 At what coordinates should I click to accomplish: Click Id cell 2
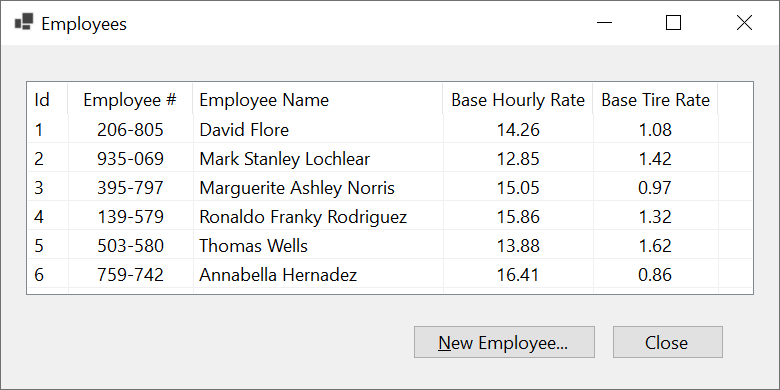(x=39, y=159)
